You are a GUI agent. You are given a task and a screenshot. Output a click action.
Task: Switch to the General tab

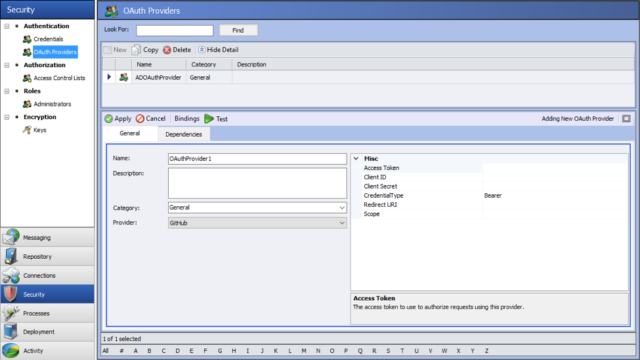pos(130,133)
